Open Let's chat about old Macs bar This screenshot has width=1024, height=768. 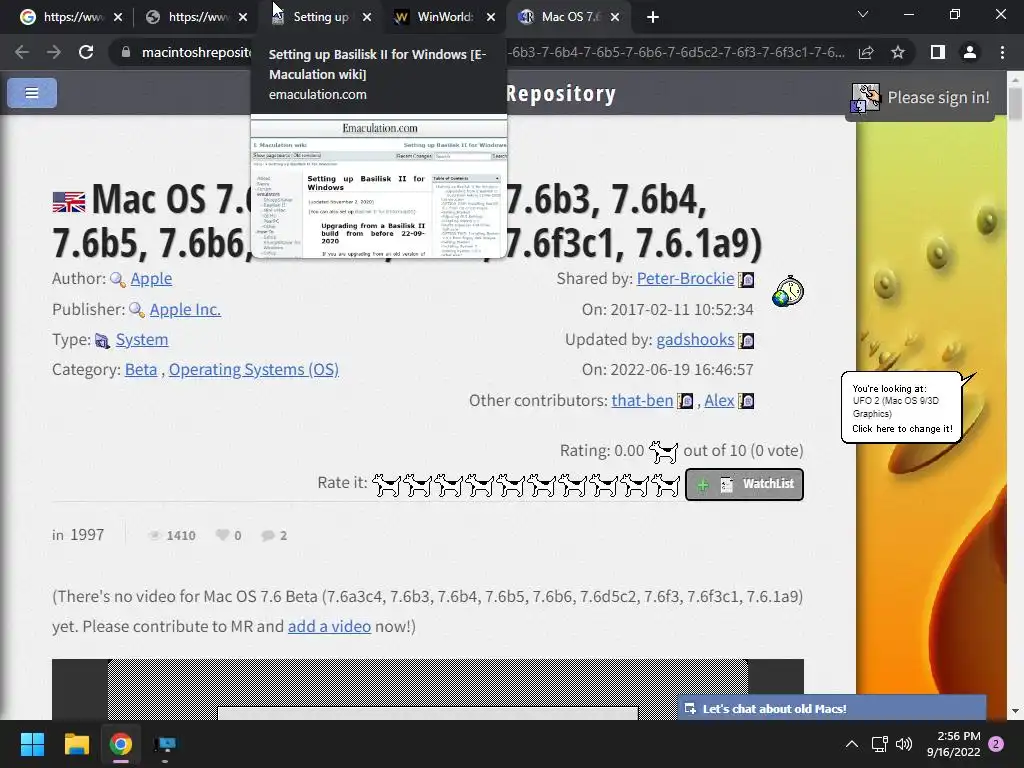(831, 709)
